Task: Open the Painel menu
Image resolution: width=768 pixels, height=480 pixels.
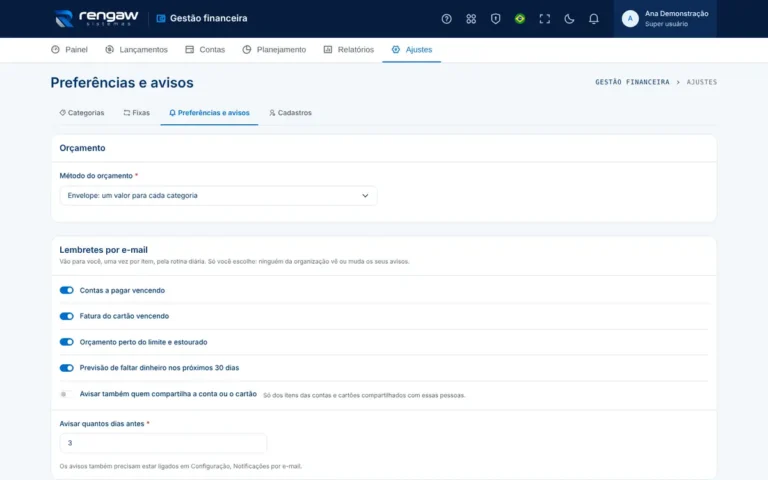Action: (69, 49)
